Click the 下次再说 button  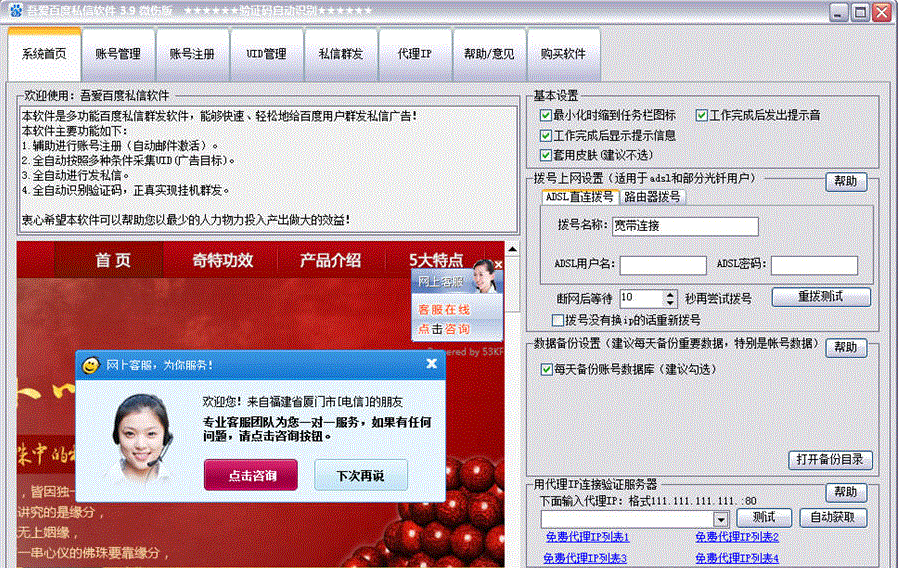click(361, 475)
